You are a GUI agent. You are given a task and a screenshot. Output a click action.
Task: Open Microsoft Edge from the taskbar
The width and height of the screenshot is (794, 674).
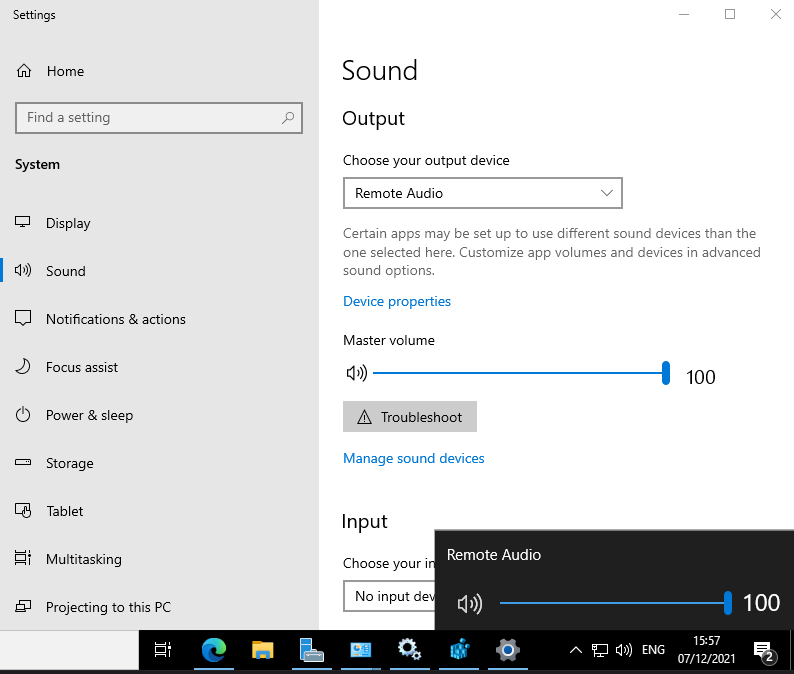(x=214, y=650)
